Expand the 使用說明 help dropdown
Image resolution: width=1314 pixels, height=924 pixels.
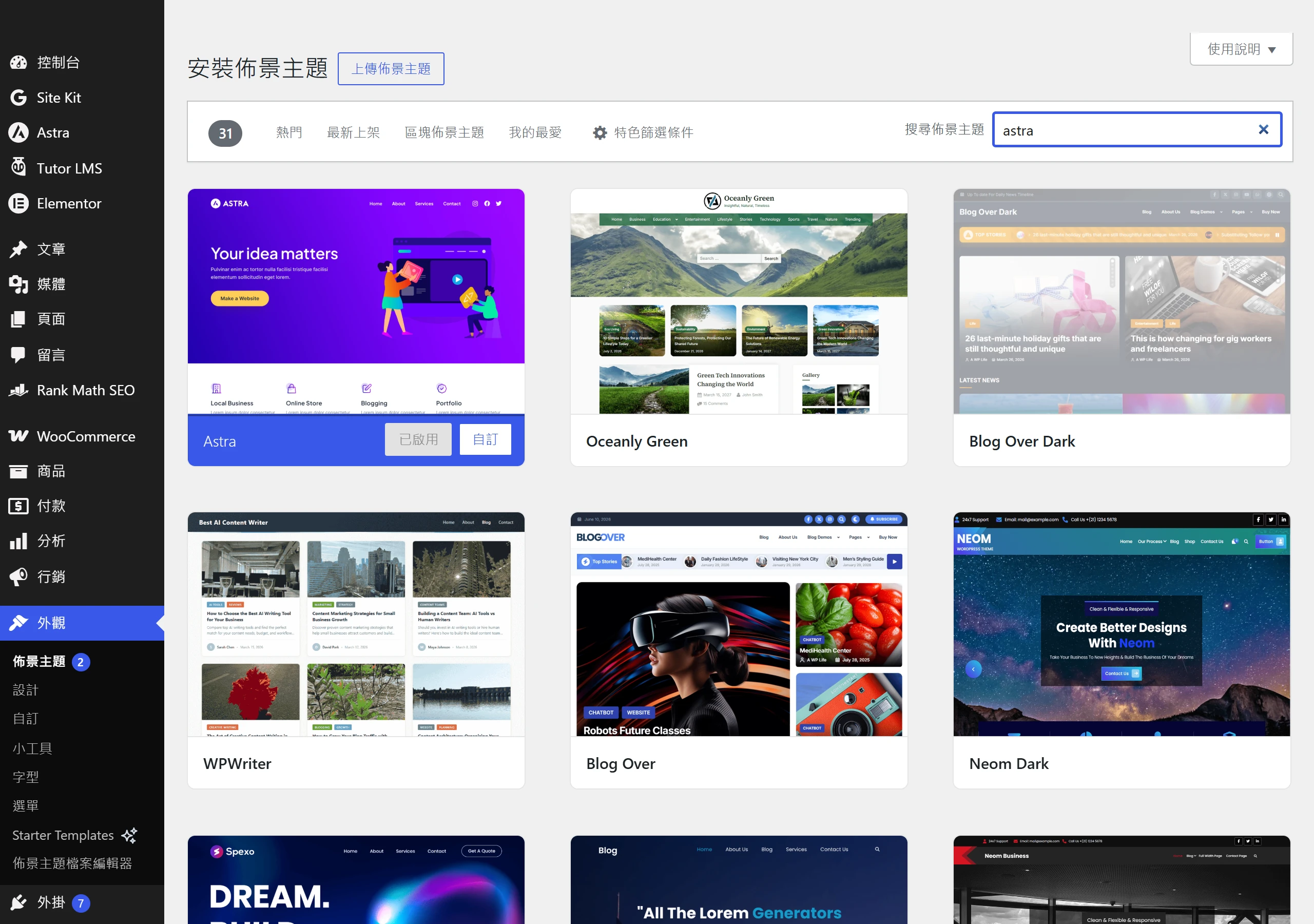click(1241, 49)
